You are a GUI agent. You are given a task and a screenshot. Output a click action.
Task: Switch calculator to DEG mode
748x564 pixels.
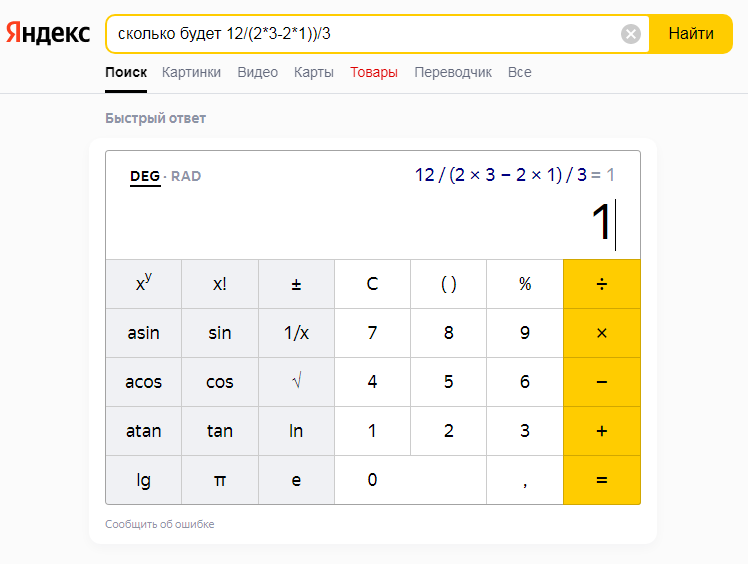coord(145,177)
